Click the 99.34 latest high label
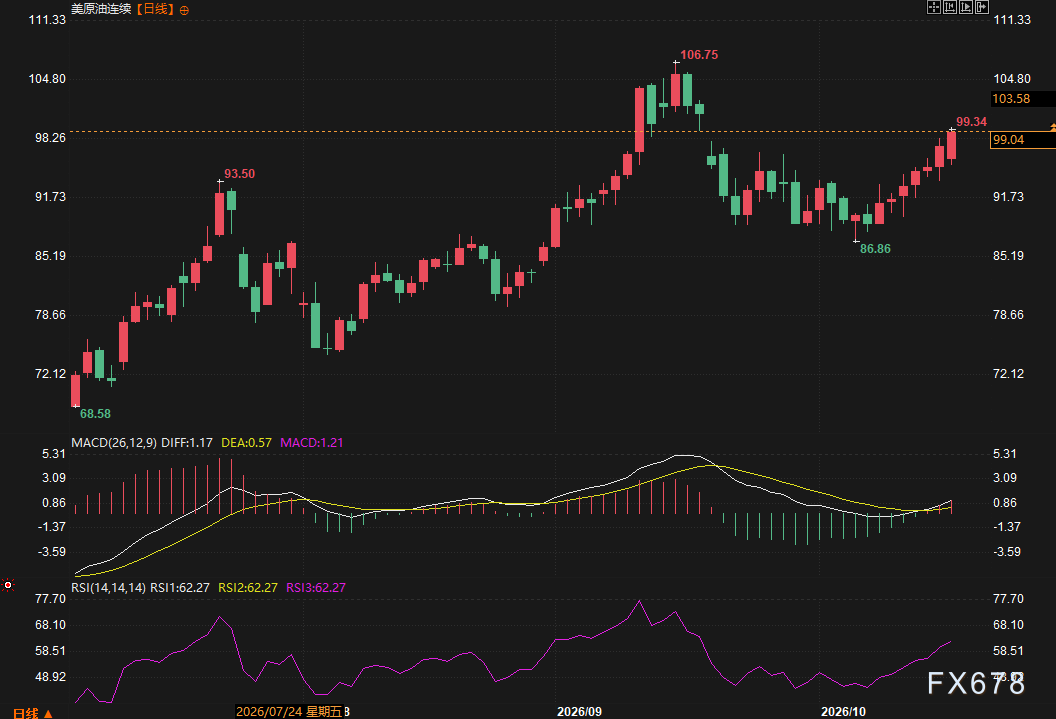Image resolution: width=1056 pixels, height=719 pixels. click(972, 122)
